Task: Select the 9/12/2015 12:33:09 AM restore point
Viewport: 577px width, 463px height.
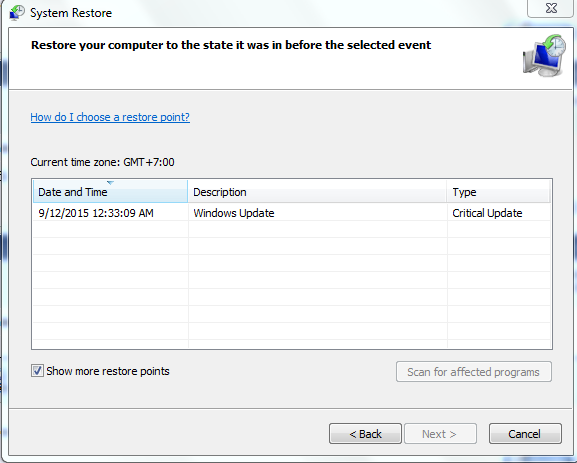Action: click(293, 213)
